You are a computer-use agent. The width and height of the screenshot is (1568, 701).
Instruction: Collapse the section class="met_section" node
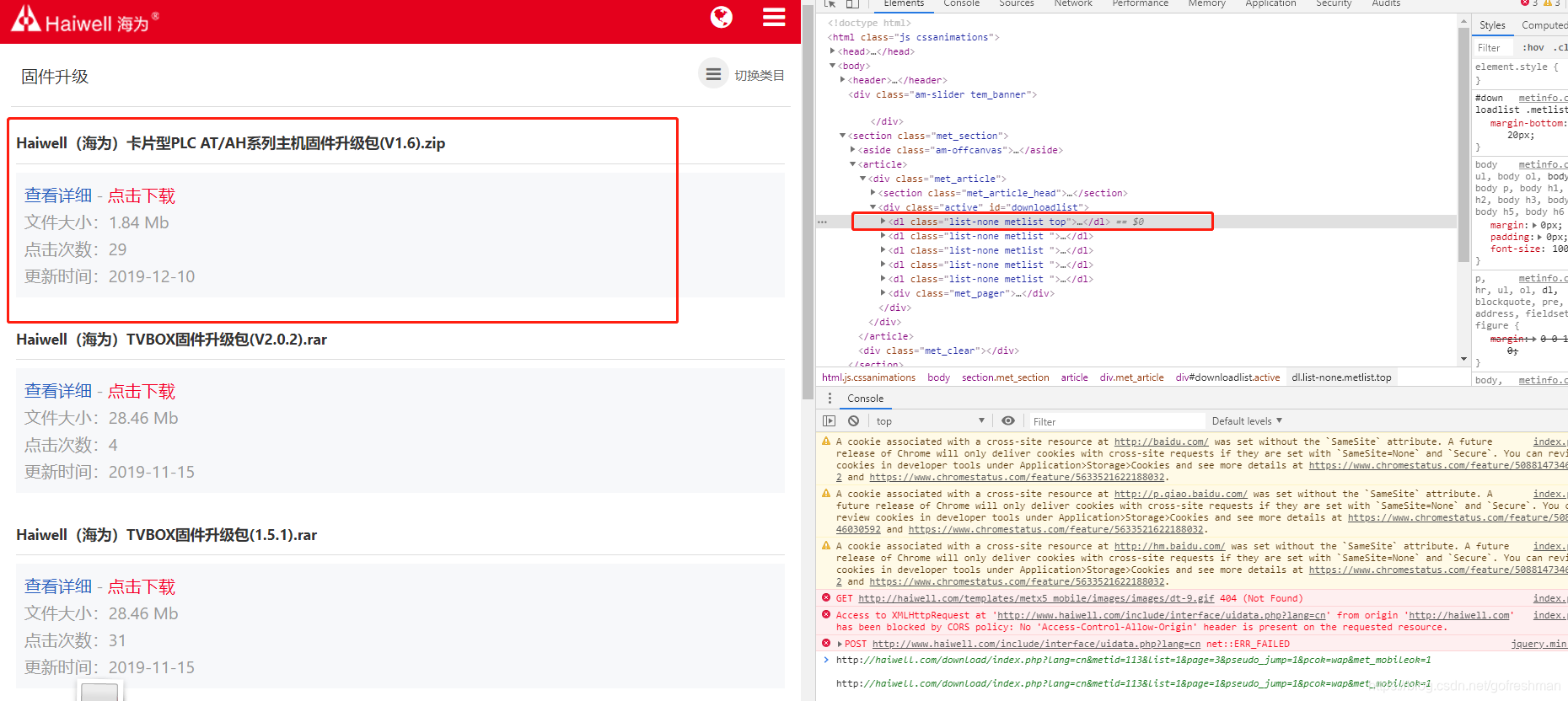point(843,136)
